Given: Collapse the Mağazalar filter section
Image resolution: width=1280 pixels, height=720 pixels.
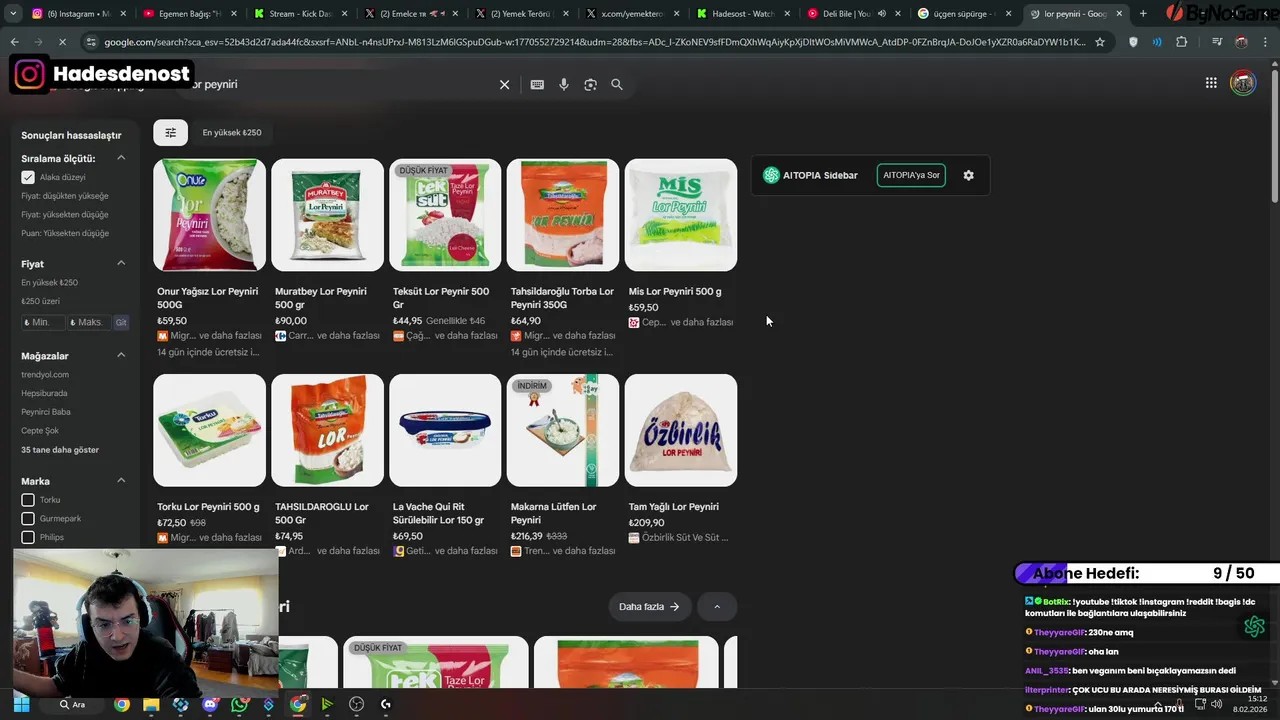Looking at the screenshot, I should pos(121,355).
